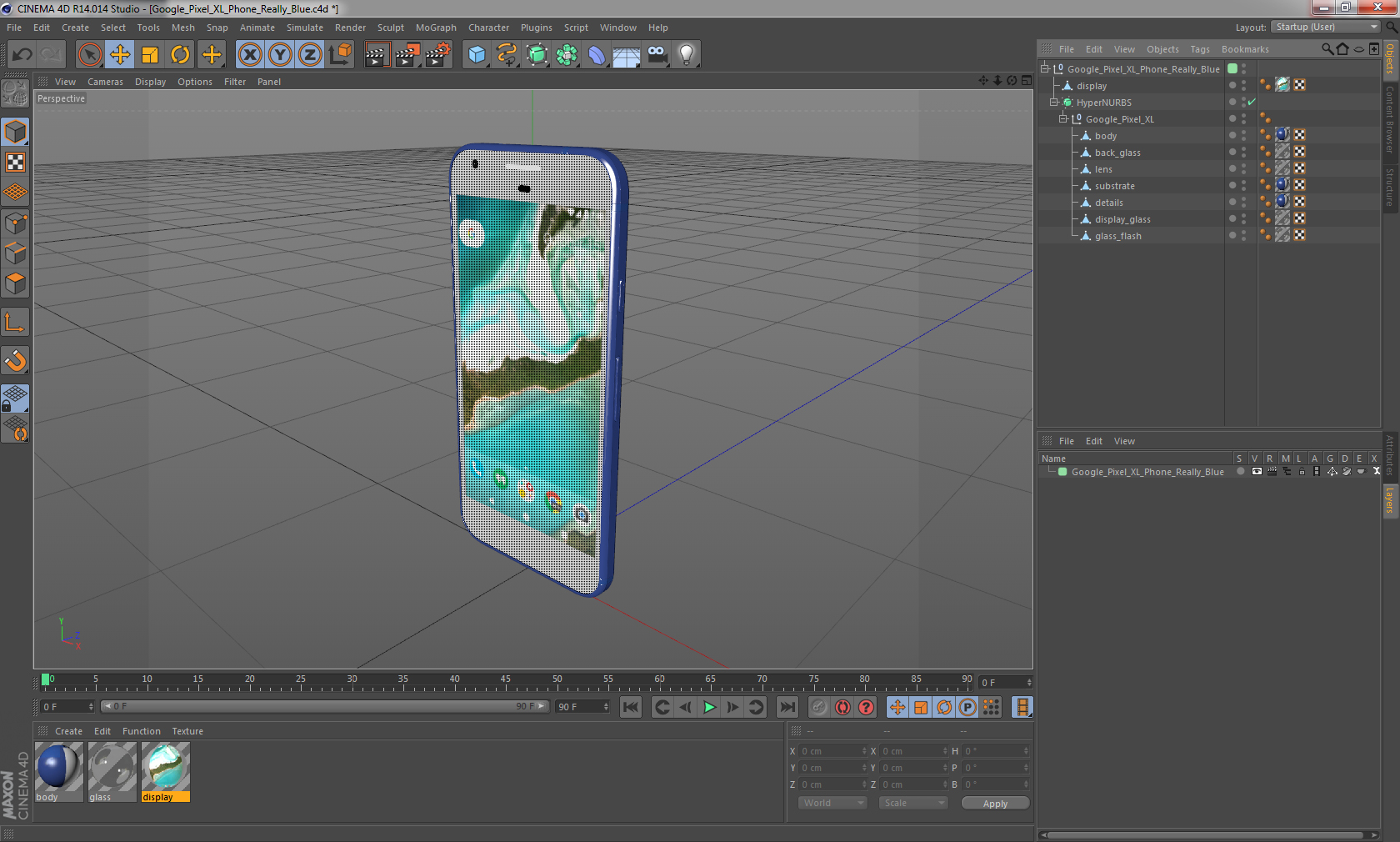Viewport: 1400px width, 842px height.
Task: Switch to Edges mode
Action: point(16,253)
